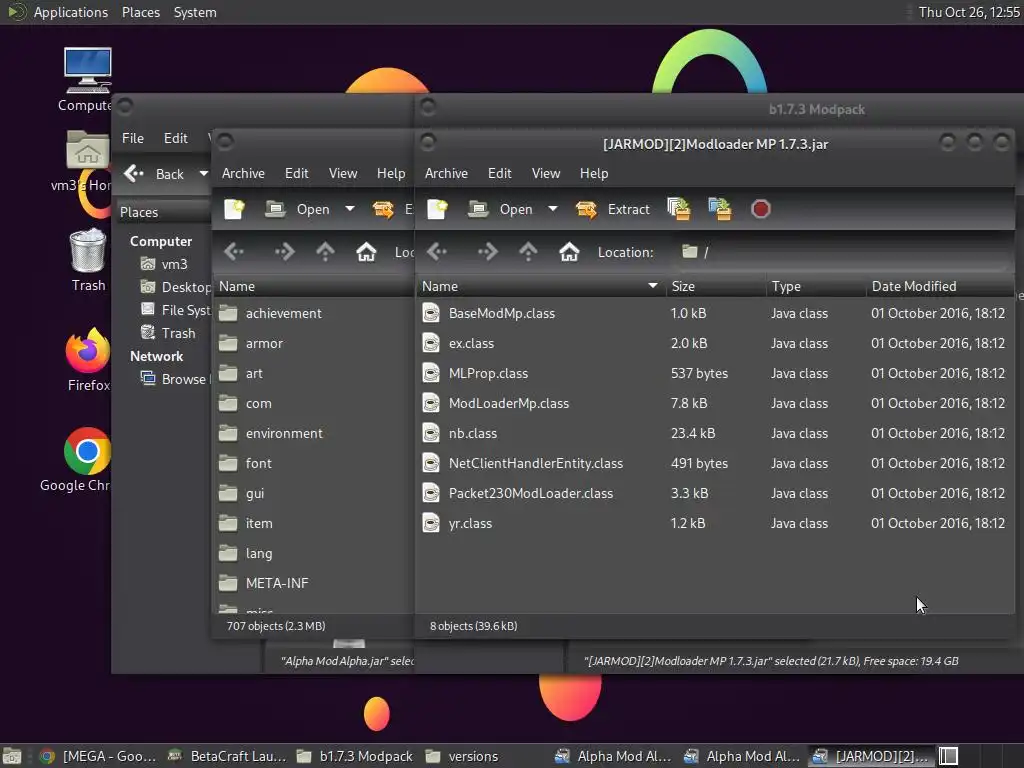Go to home location in Modloader MP archive
The width and height of the screenshot is (1024, 768).
click(x=569, y=252)
